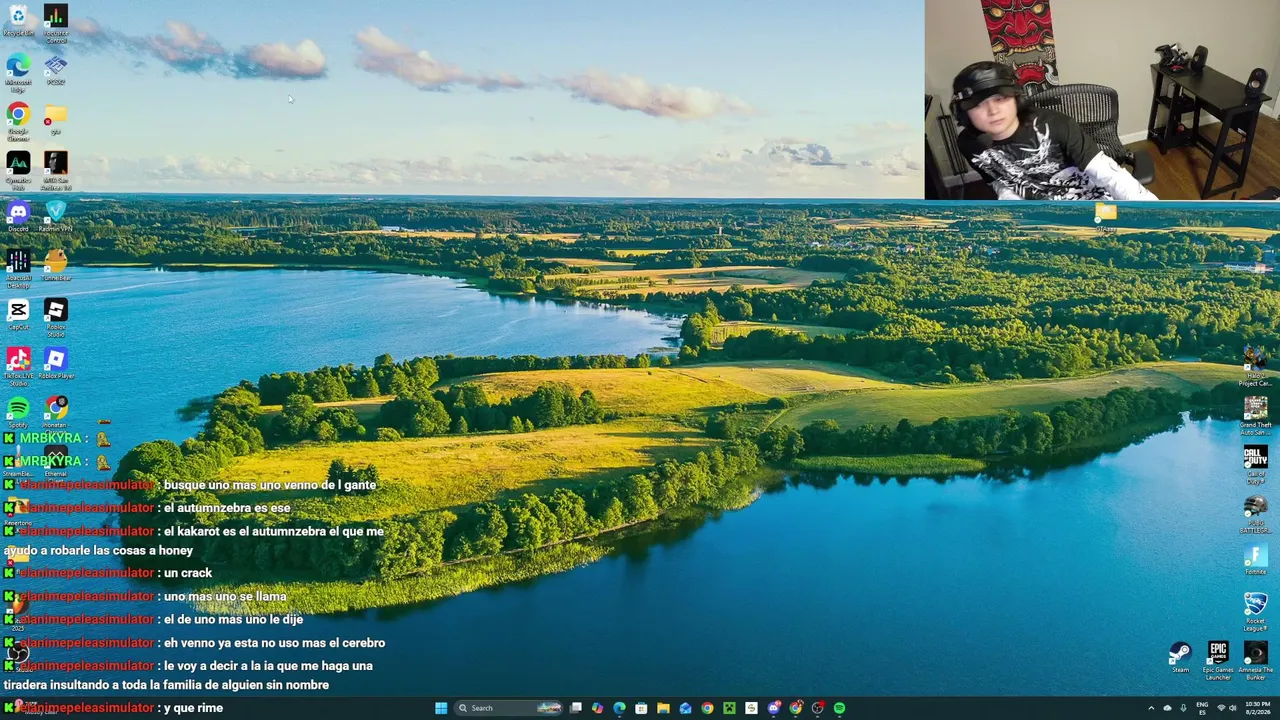Open Task View from the taskbar
Screen dimensions: 1280x720
576,708
